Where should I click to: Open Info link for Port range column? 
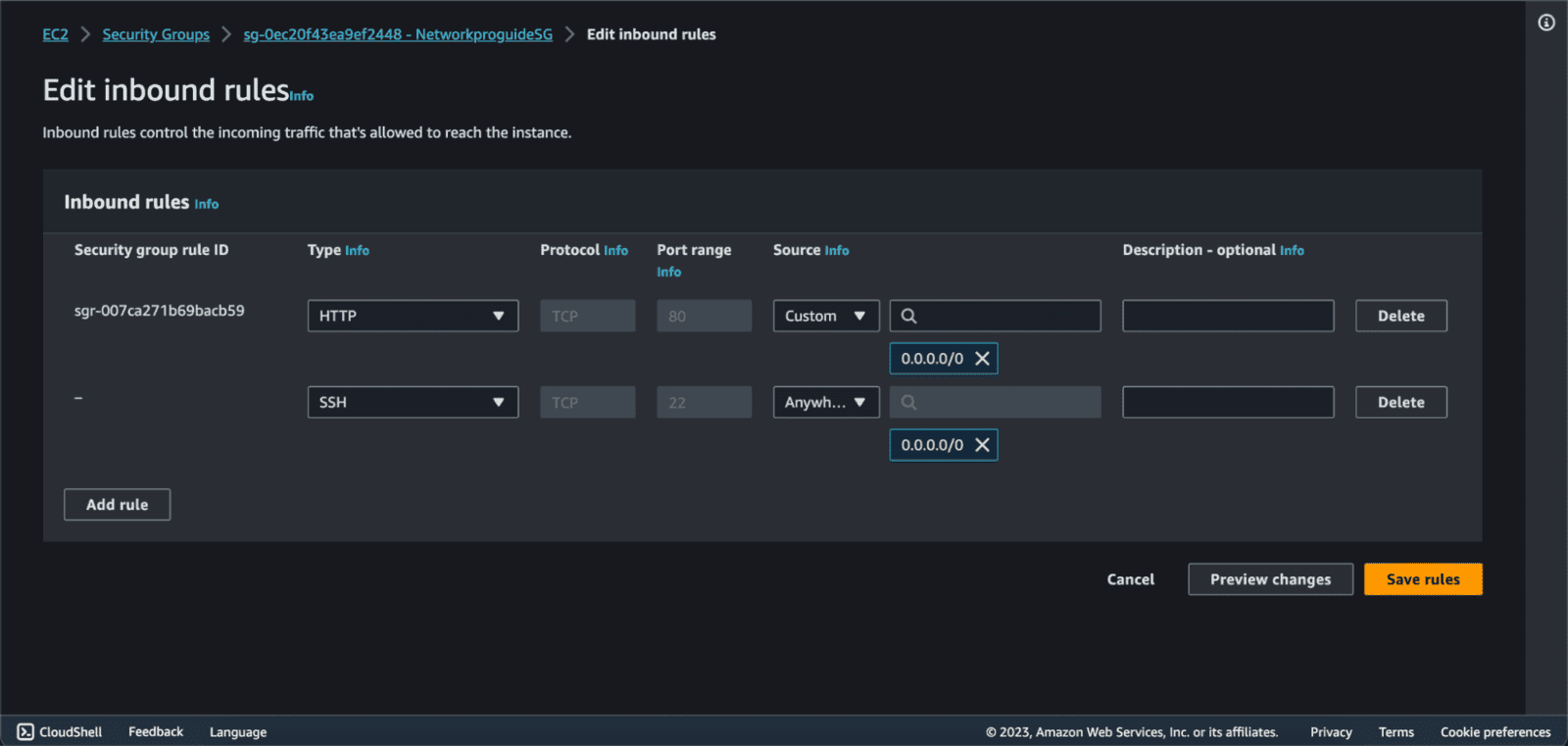tap(669, 273)
